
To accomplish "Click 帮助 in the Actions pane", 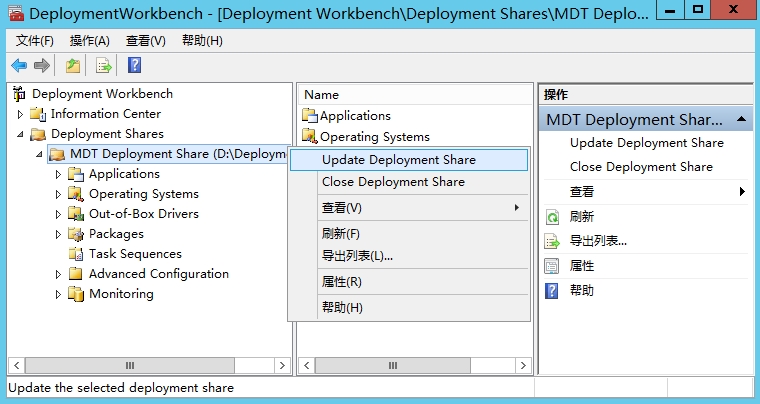I will click(582, 291).
